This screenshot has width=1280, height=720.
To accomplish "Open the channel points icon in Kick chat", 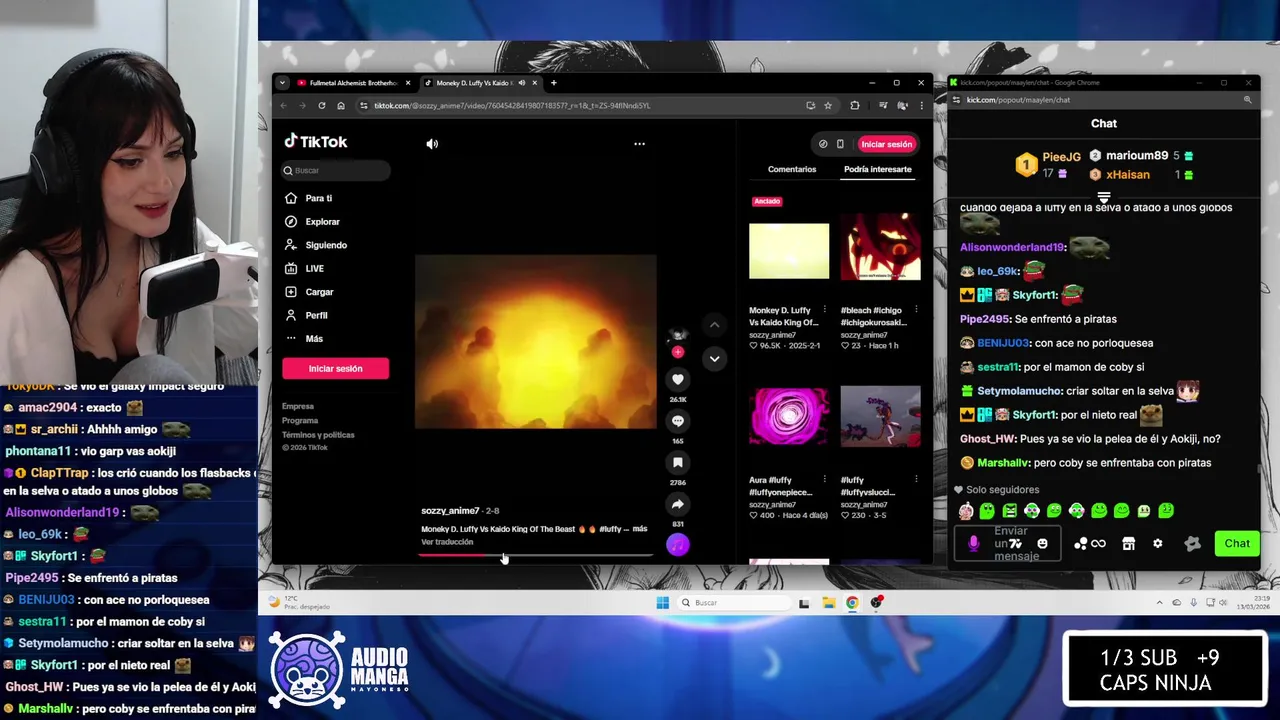I will (1090, 543).
